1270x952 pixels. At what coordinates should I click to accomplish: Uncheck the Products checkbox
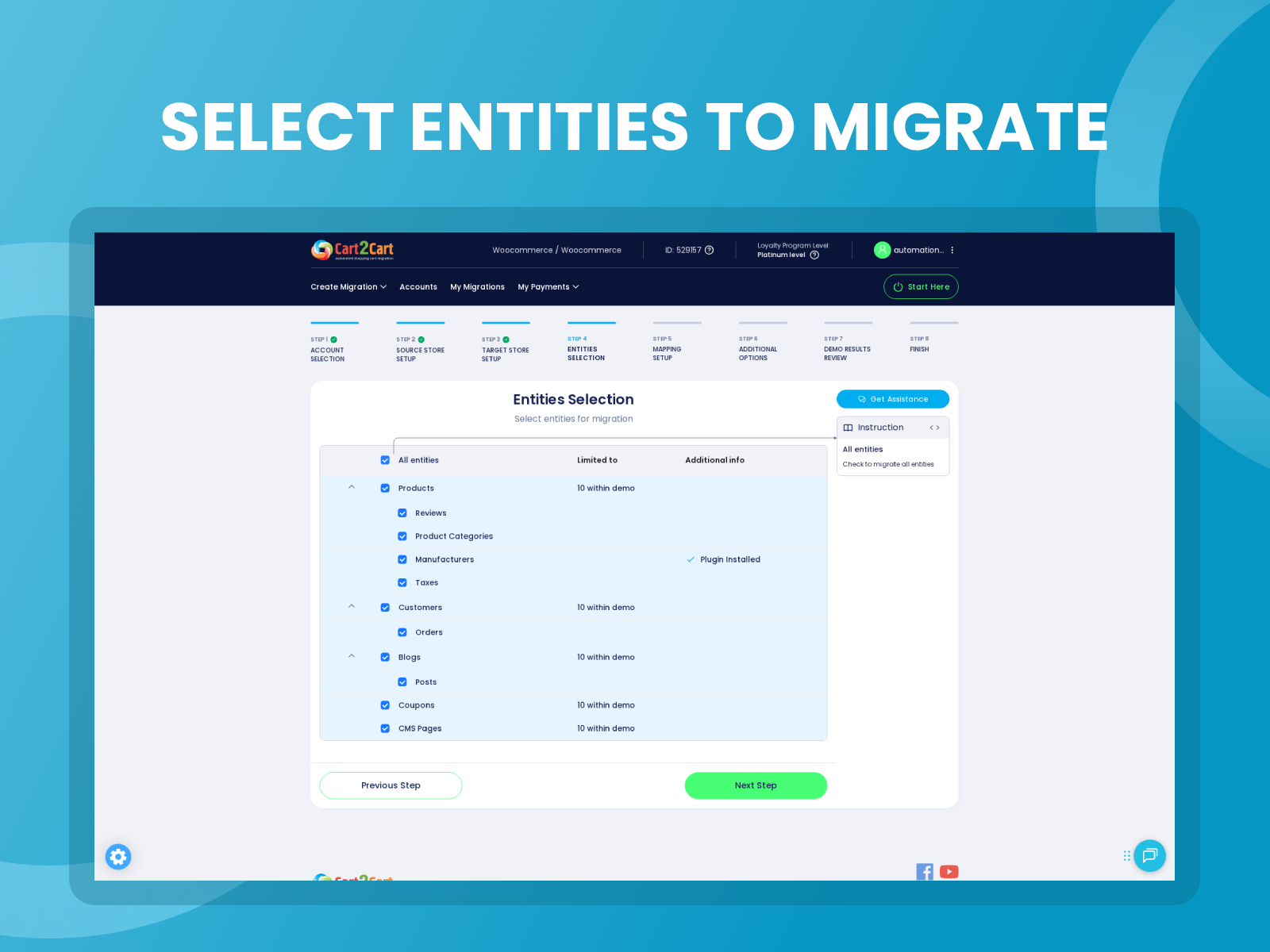[x=385, y=489]
